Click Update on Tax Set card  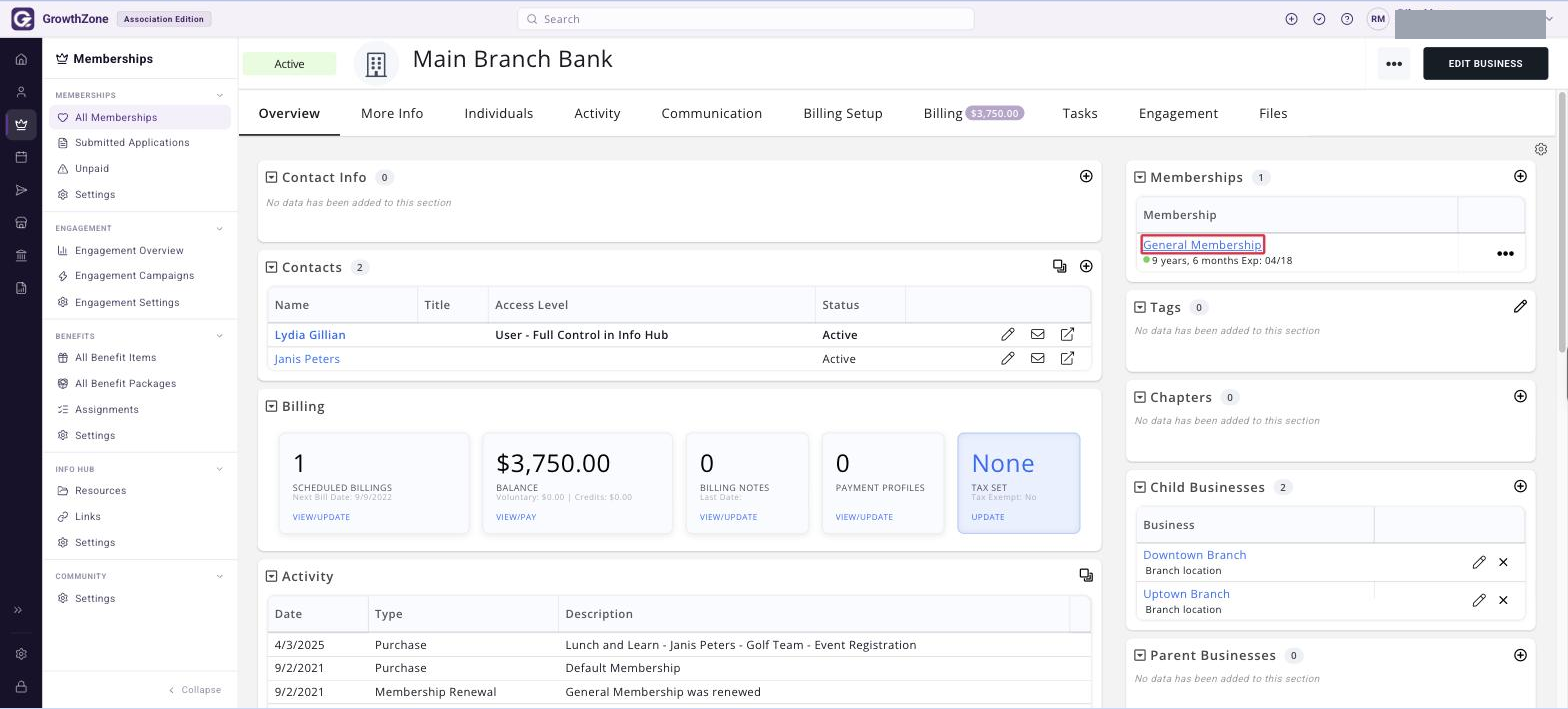988,517
